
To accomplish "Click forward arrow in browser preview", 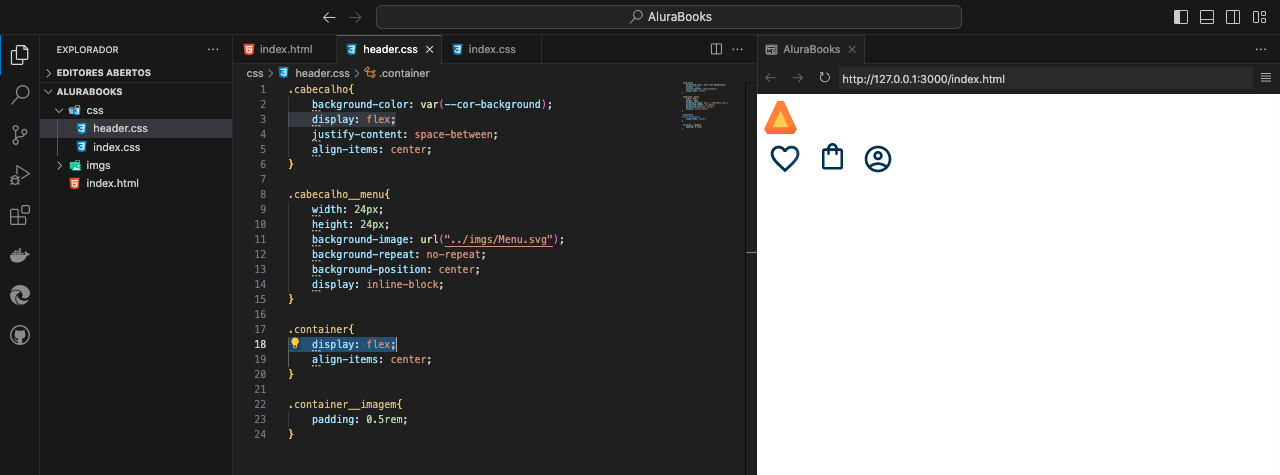I will 797,78.
